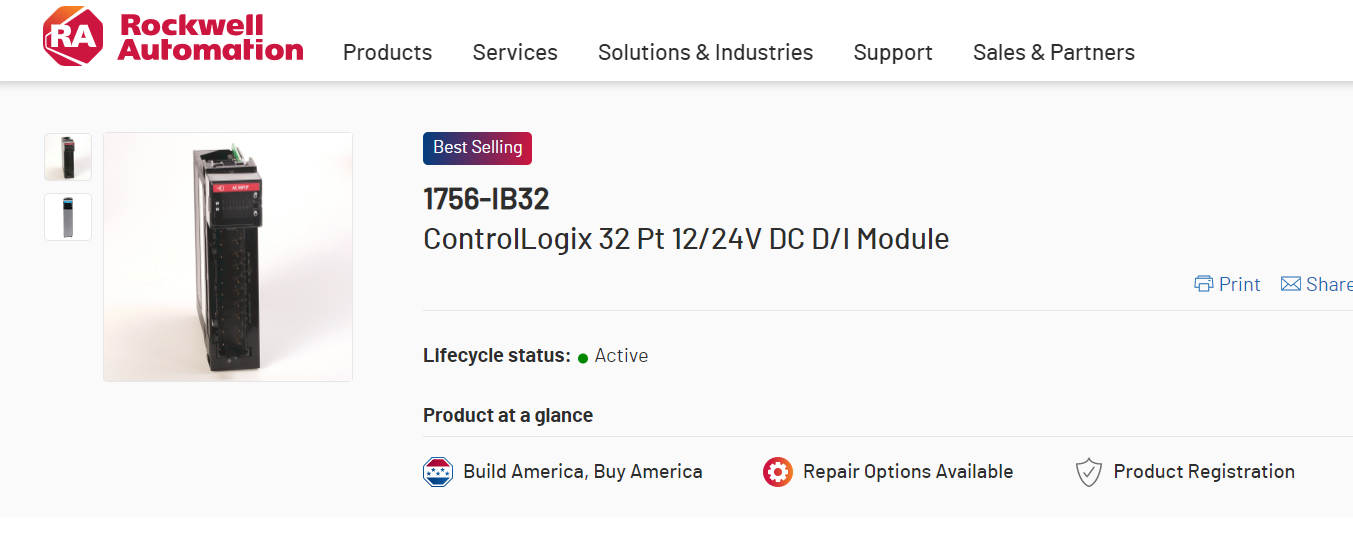Click the Product Registration shield icon
The height and width of the screenshot is (541, 1353).
point(1088,472)
